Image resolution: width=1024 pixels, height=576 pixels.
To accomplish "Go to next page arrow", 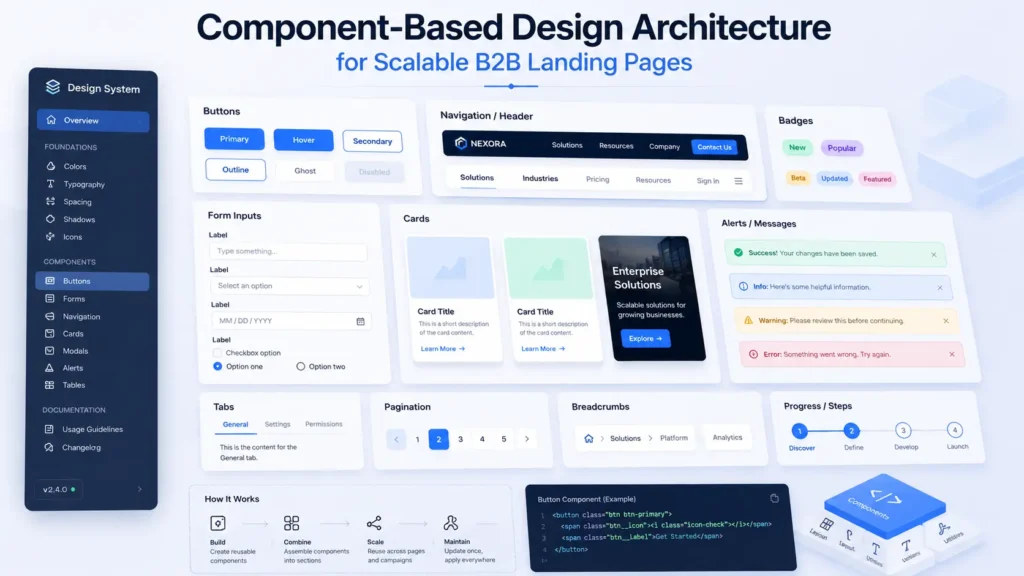I will pos(527,439).
